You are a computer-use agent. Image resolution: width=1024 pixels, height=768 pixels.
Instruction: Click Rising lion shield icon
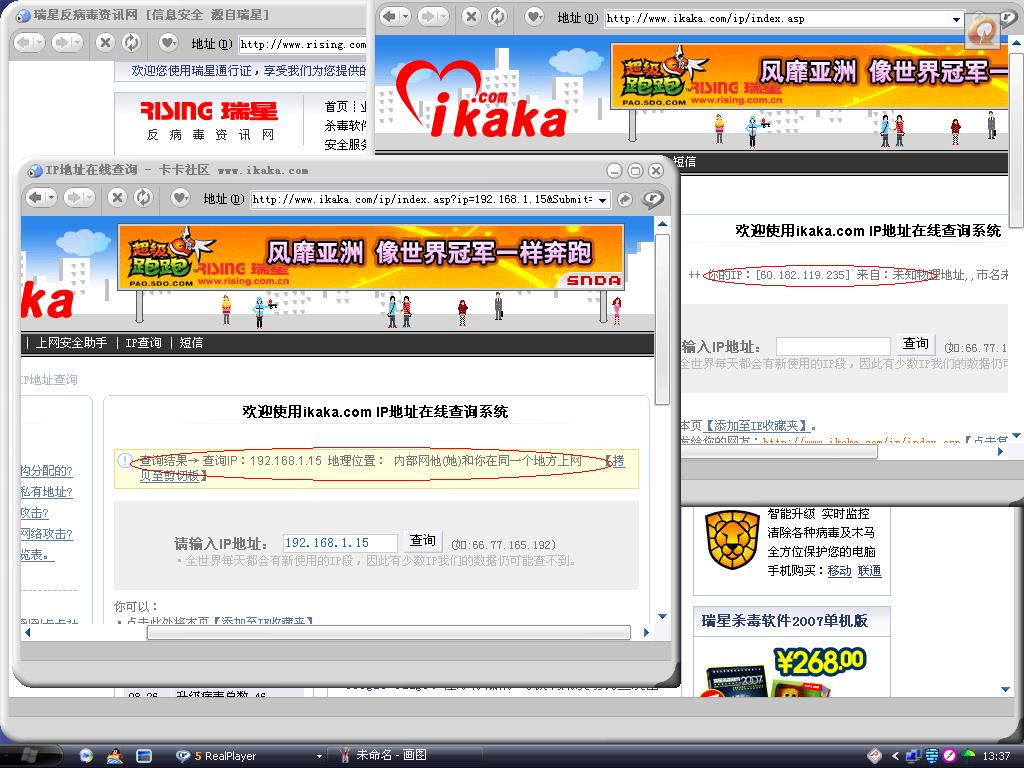click(x=733, y=539)
